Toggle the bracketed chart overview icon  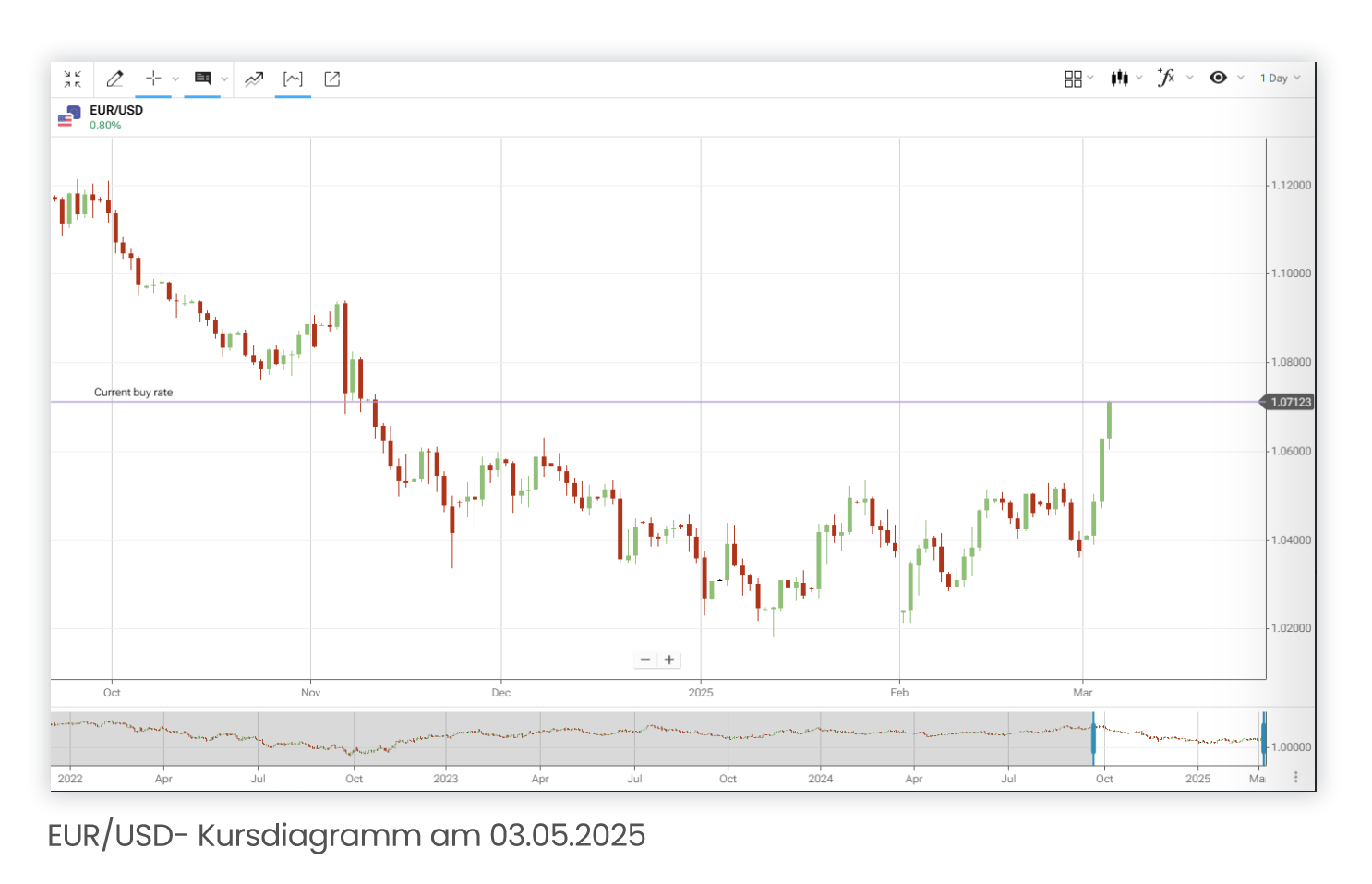(x=293, y=79)
